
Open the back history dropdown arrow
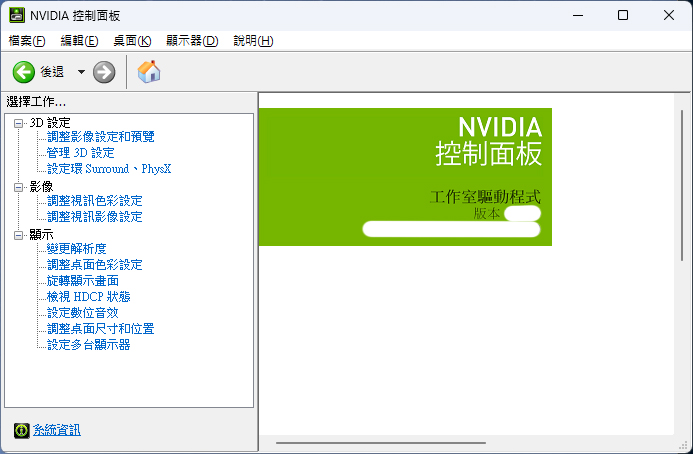tap(81, 72)
